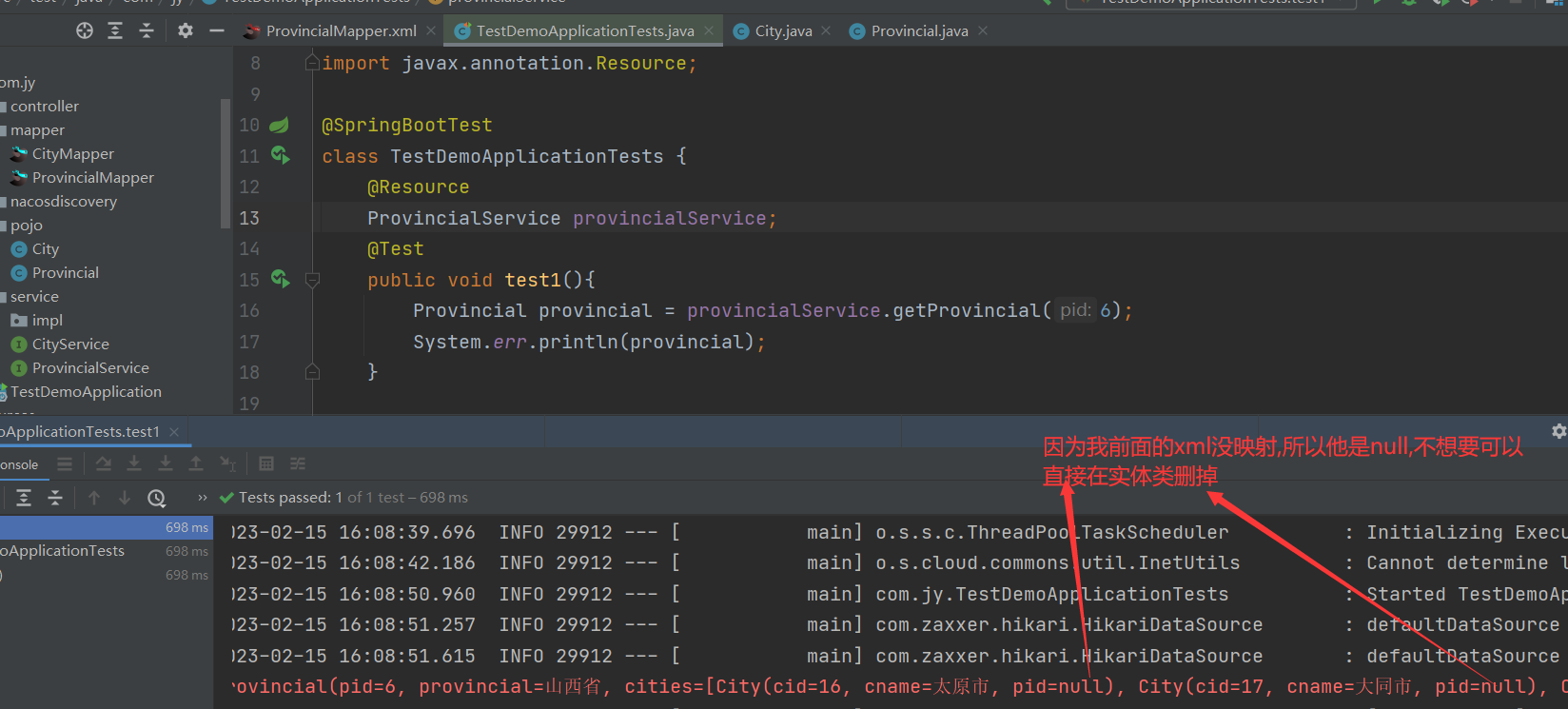Close the TestDemoApplicationTests.java tab

[709, 31]
